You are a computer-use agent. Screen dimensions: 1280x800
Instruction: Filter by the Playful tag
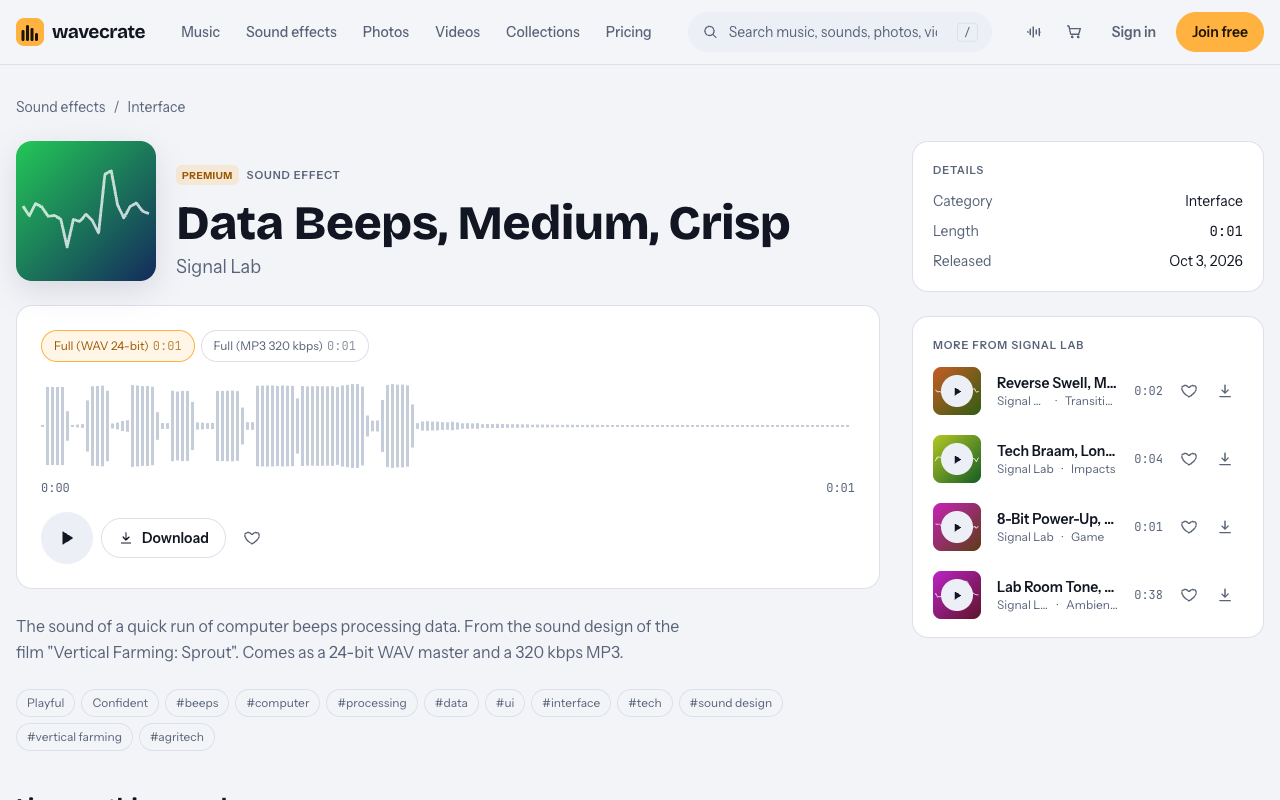click(x=46, y=703)
